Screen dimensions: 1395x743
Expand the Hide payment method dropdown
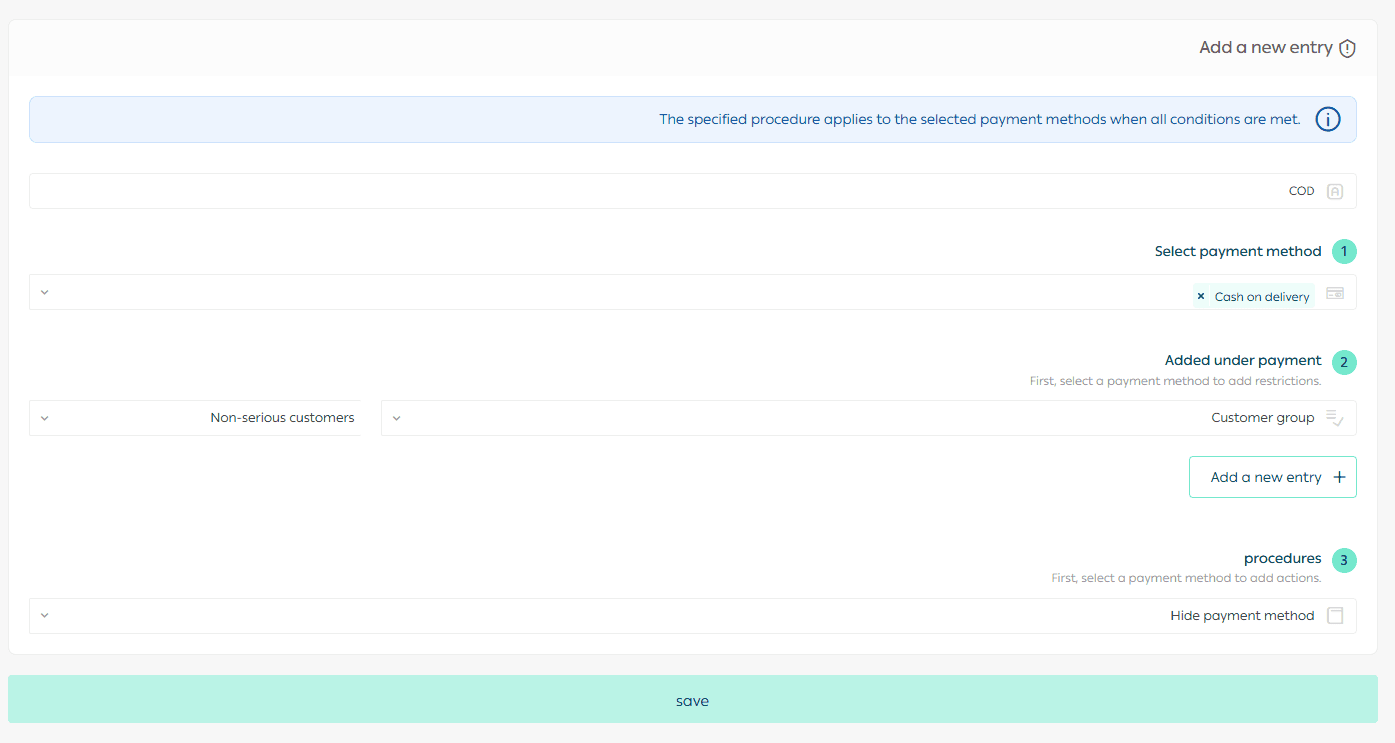[x=45, y=616]
